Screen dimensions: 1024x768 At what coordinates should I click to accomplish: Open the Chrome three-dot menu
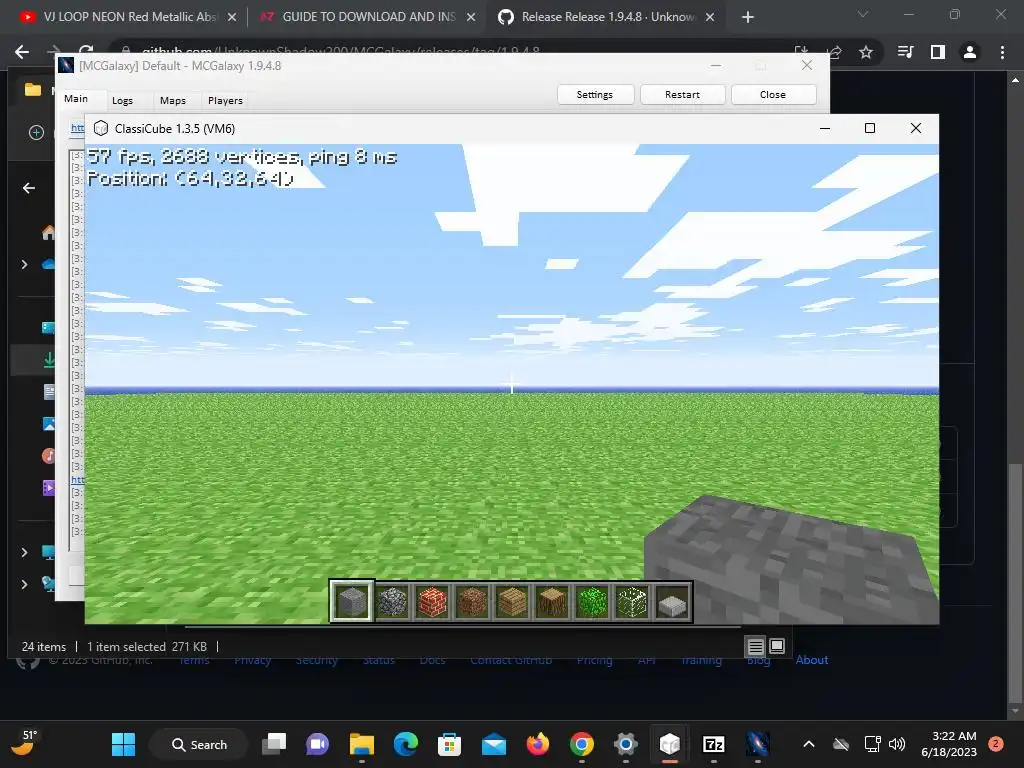pos(1002,52)
